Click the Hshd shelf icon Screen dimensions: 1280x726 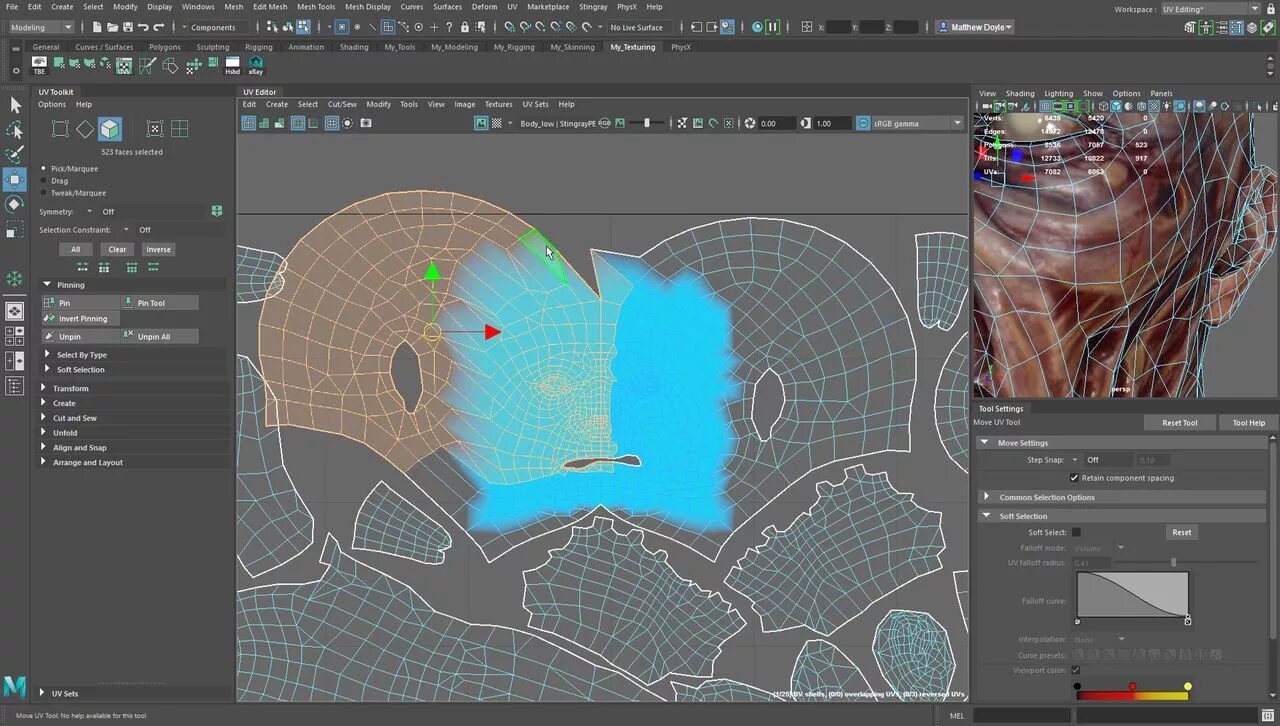pyautogui.click(x=232, y=66)
